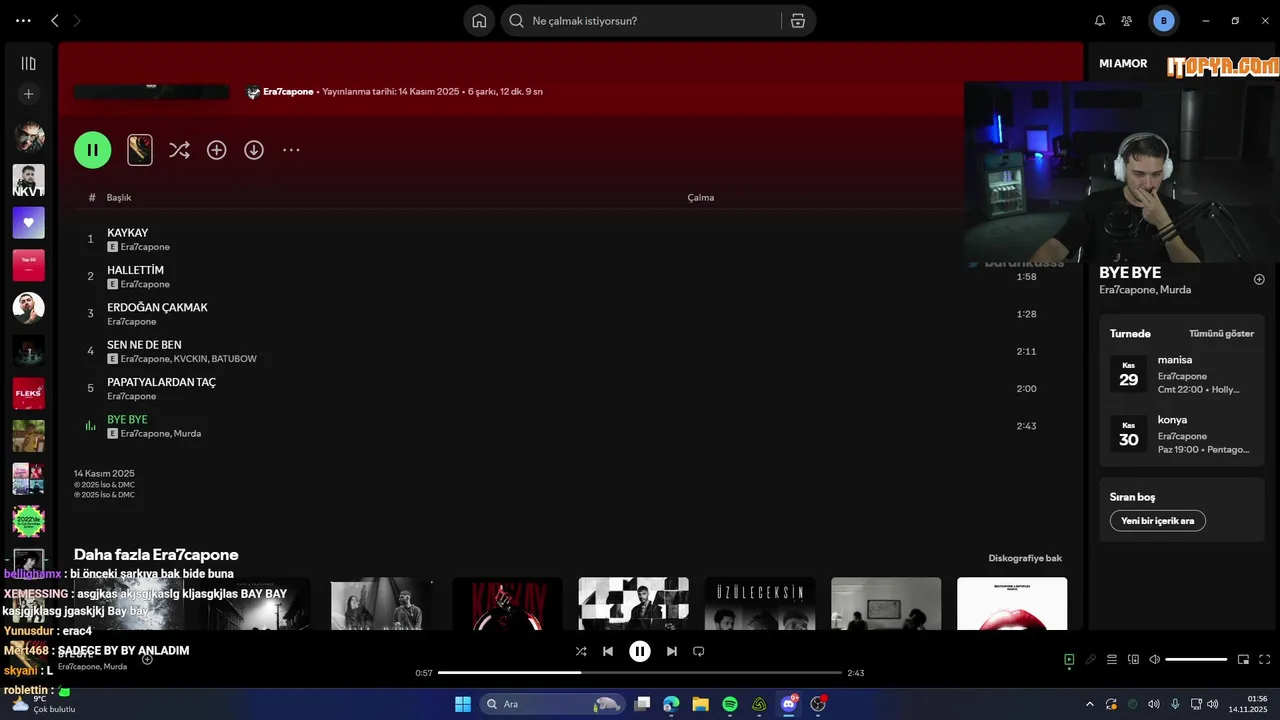Open the konya concert on Kas 30
1280x720 pixels.
(1182, 434)
